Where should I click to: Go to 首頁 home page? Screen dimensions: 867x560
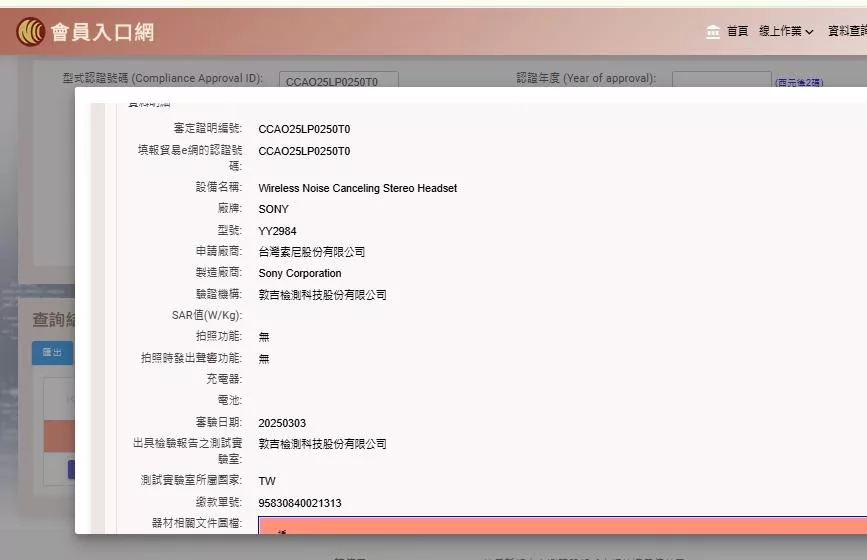point(737,32)
